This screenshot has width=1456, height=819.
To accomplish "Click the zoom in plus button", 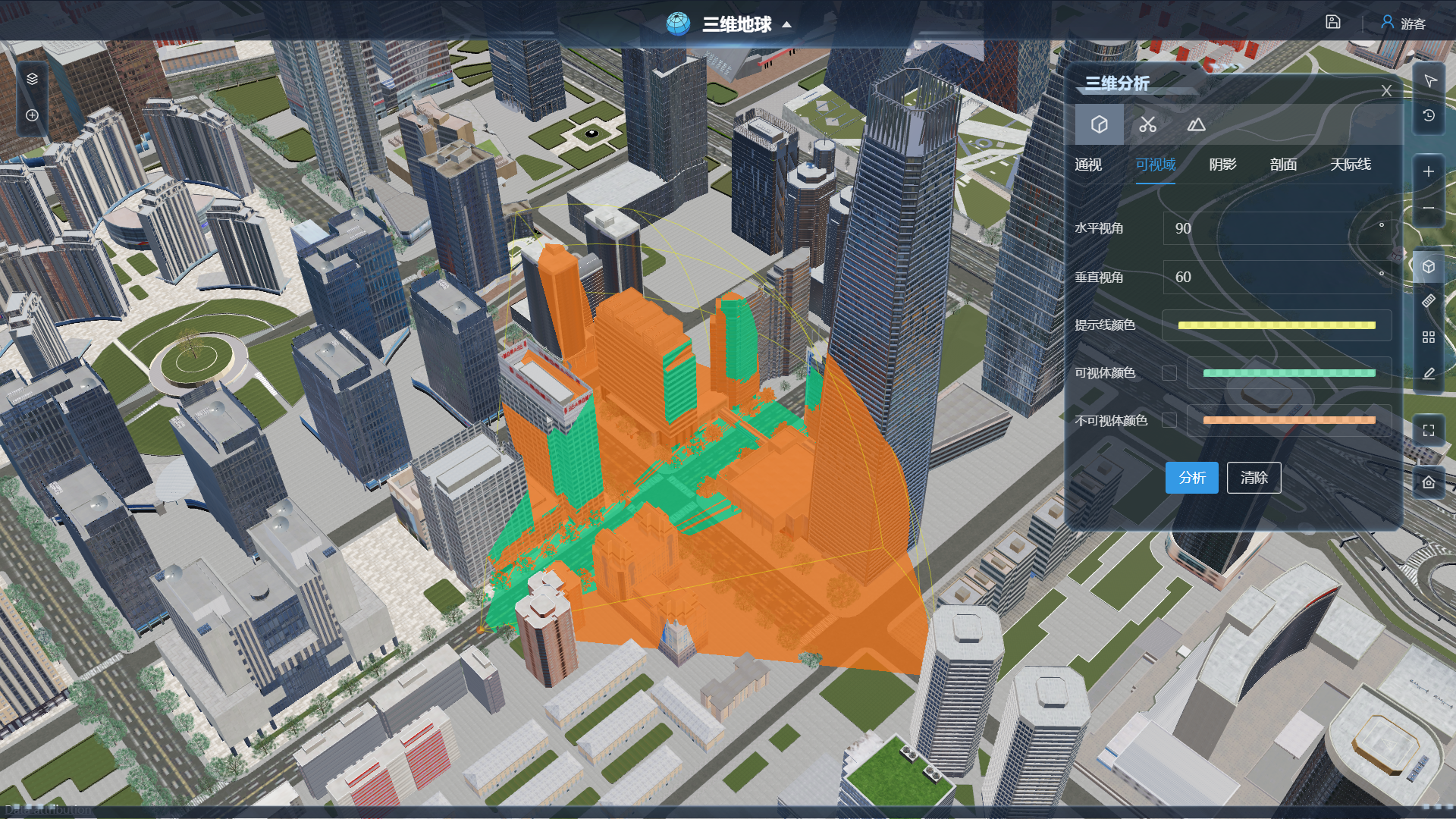I will click(1429, 171).
